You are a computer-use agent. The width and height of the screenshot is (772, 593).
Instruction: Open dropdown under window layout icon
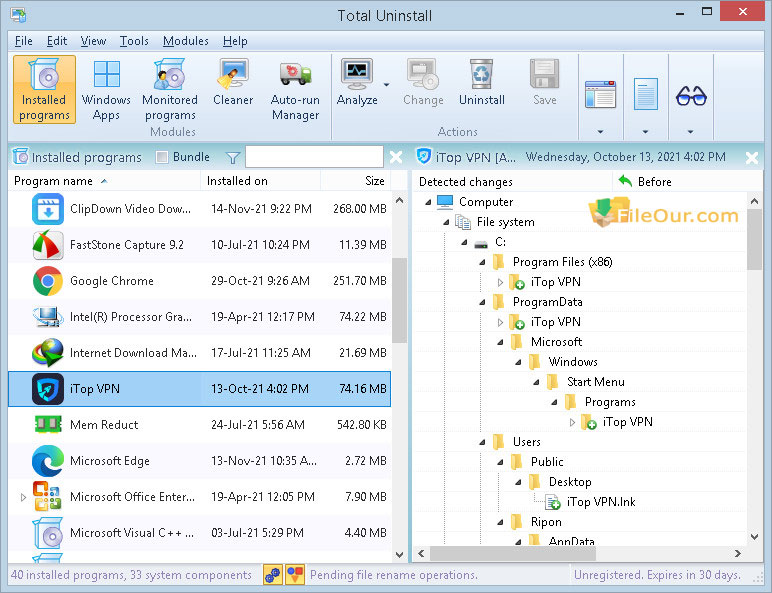click(600, 132)
